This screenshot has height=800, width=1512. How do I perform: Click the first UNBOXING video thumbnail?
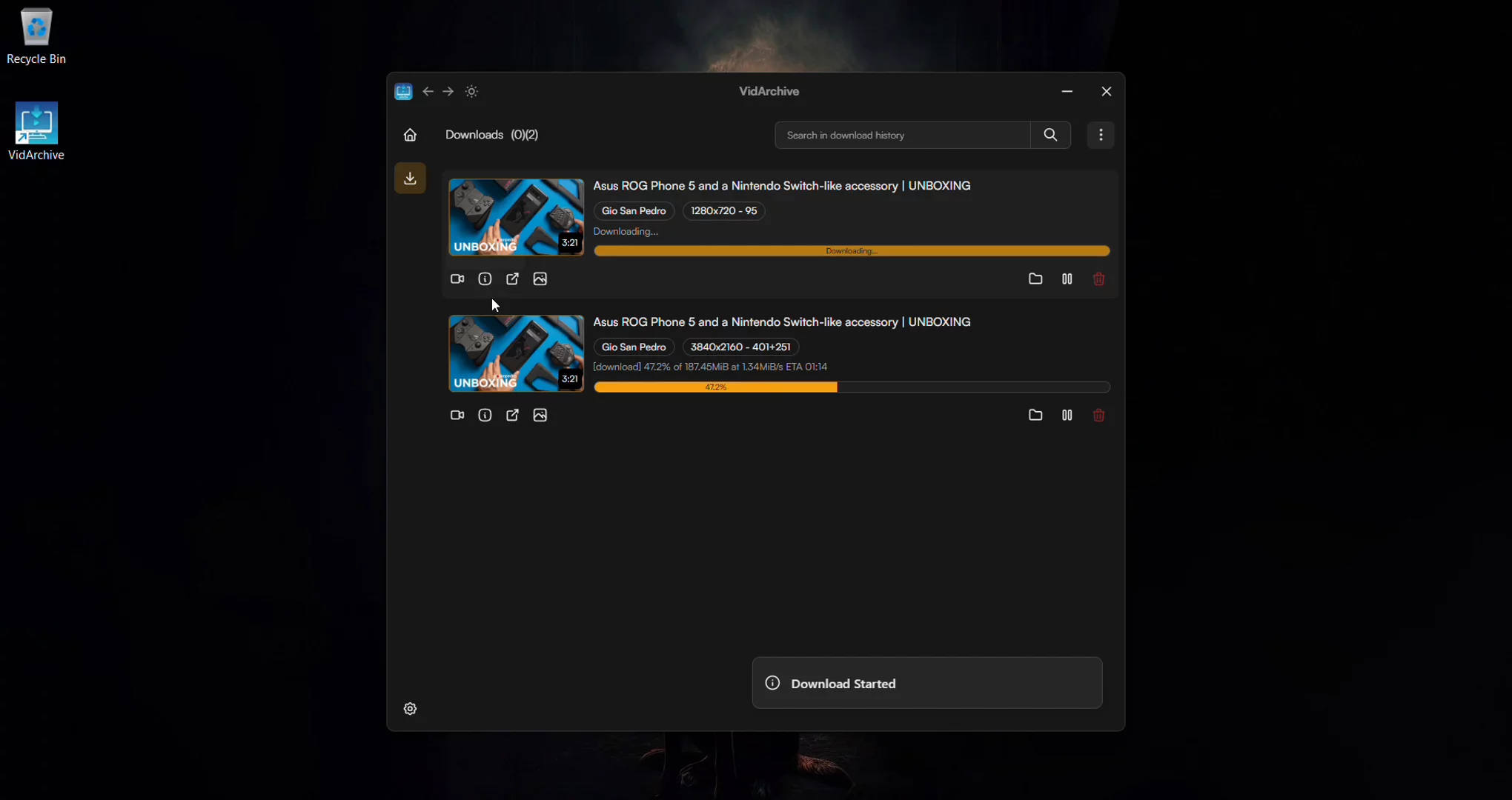coord(517,217)
